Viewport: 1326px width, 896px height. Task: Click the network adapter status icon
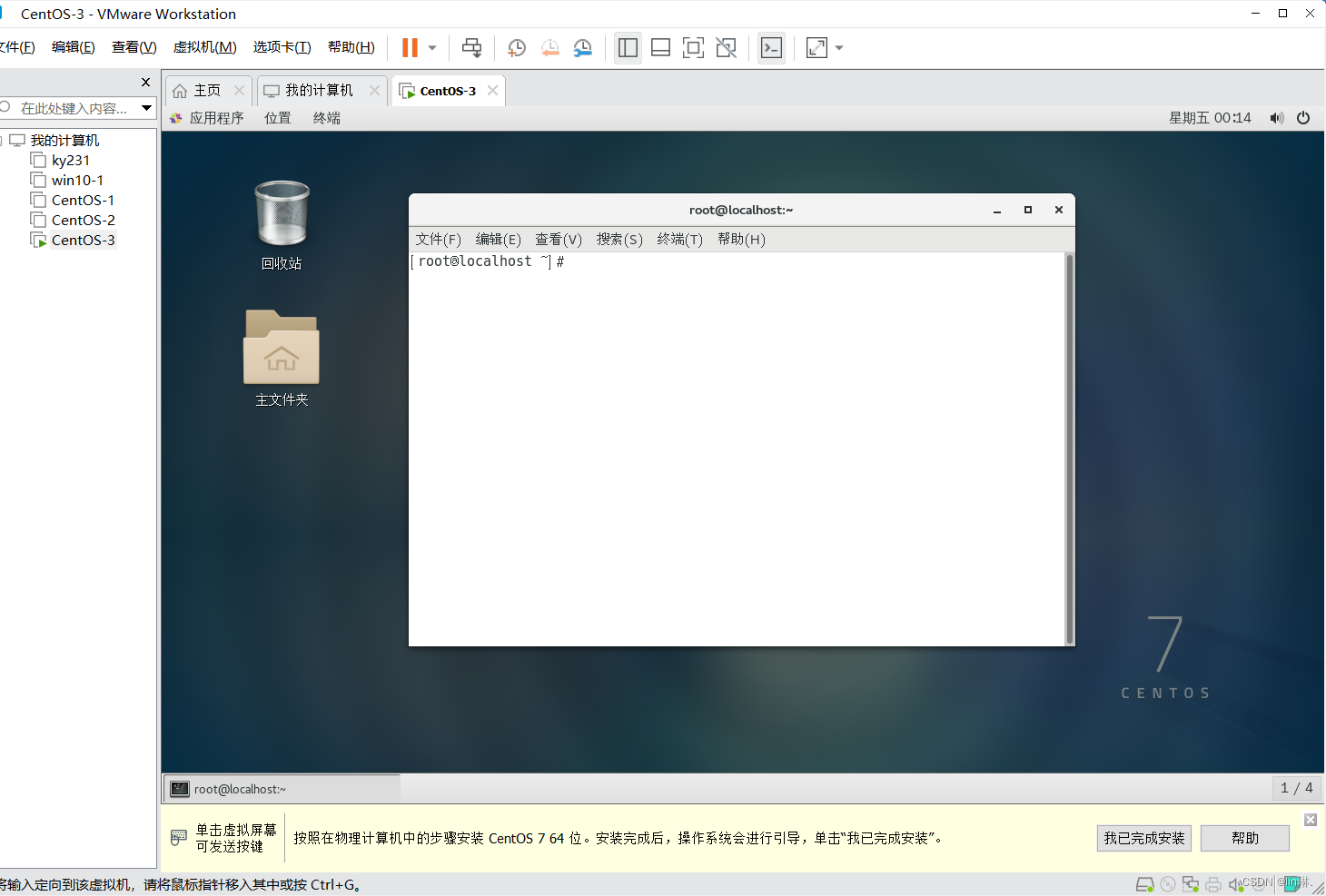[1191, 884]
